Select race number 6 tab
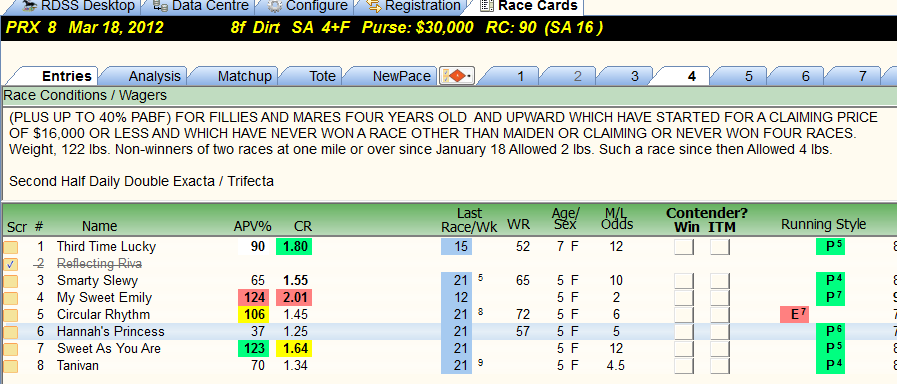897x384 pixels. click(x=797, y=76)
